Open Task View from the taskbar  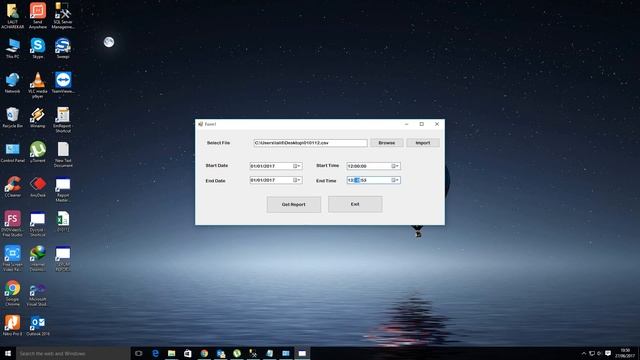[x=139, y=353]
